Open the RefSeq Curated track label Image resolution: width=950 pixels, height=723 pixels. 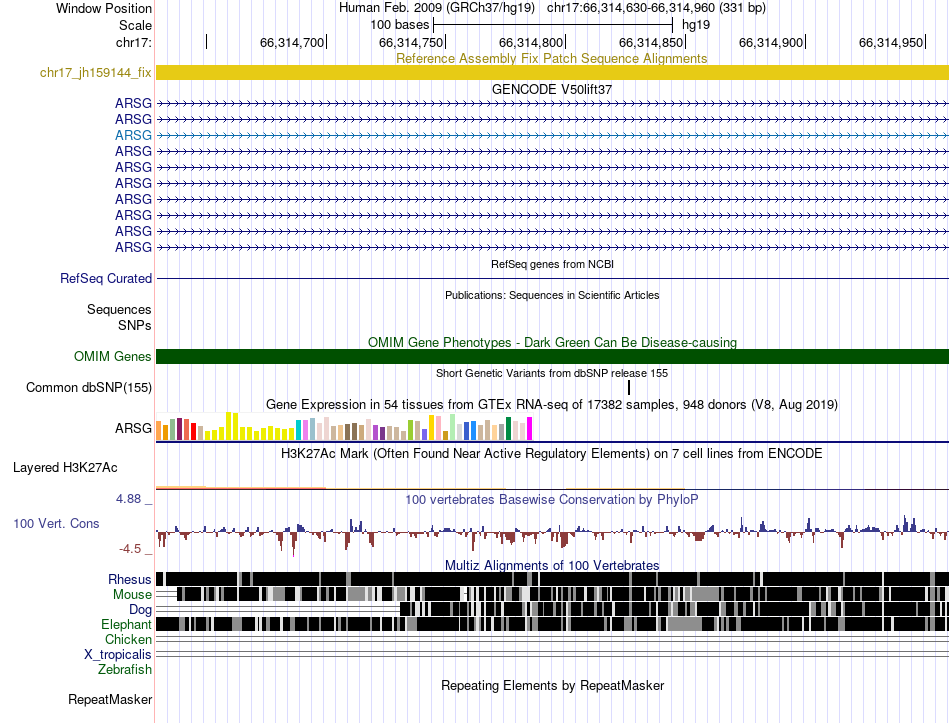tap(106, 278)
